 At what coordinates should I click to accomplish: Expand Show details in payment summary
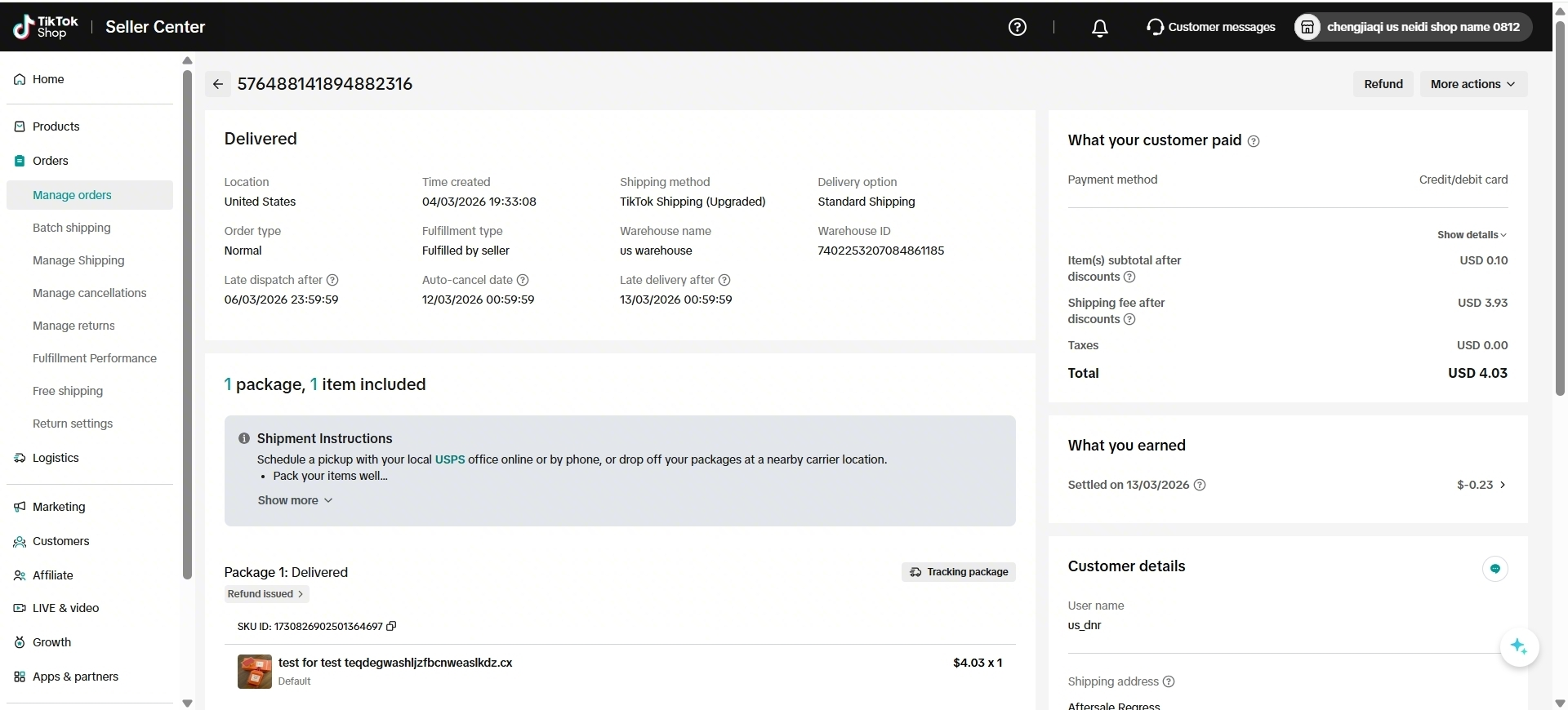tap(1472, 235)
